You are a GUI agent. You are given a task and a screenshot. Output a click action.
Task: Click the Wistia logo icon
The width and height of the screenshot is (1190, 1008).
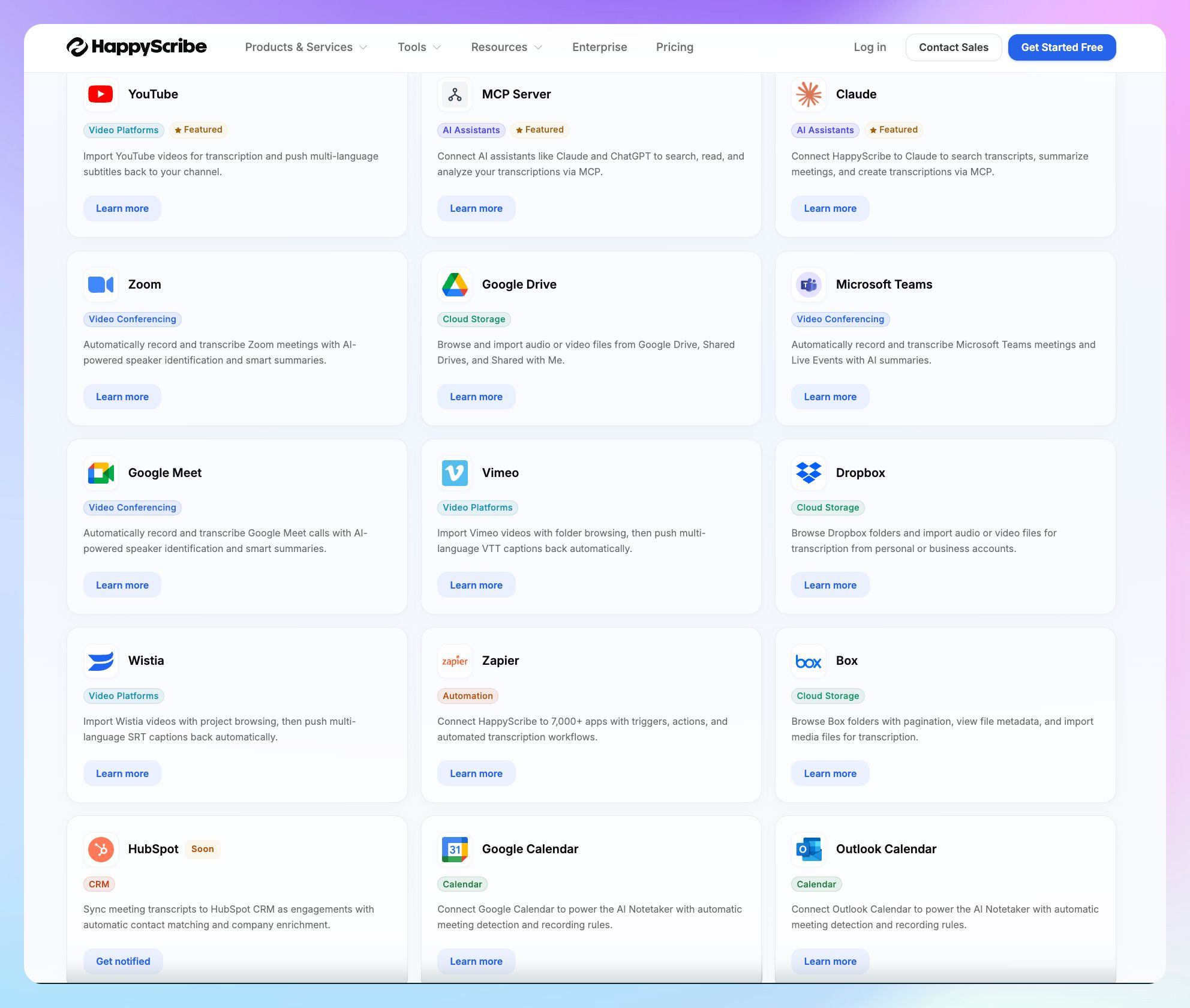[101, 661]
